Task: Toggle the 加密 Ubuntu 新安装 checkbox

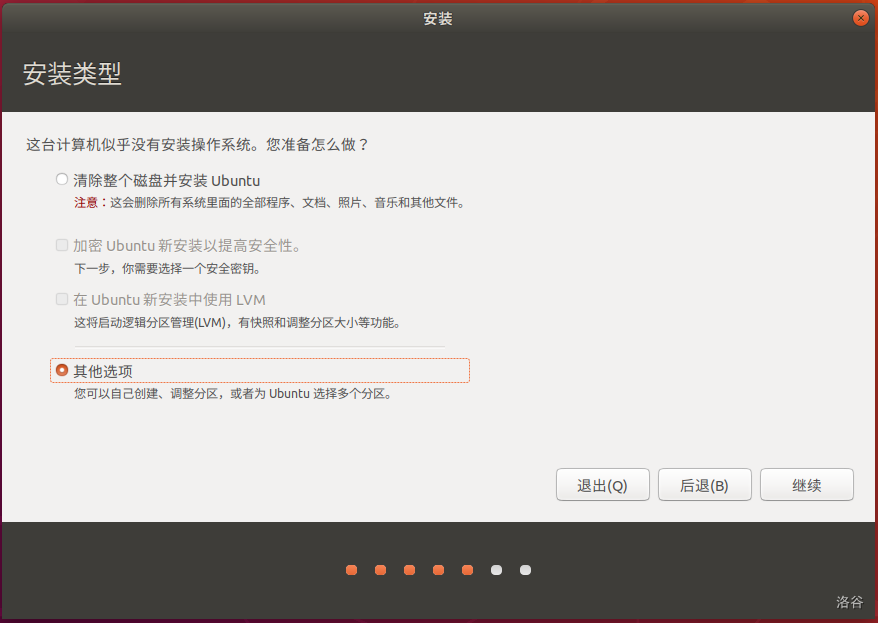Action: [x=62, y=245]
